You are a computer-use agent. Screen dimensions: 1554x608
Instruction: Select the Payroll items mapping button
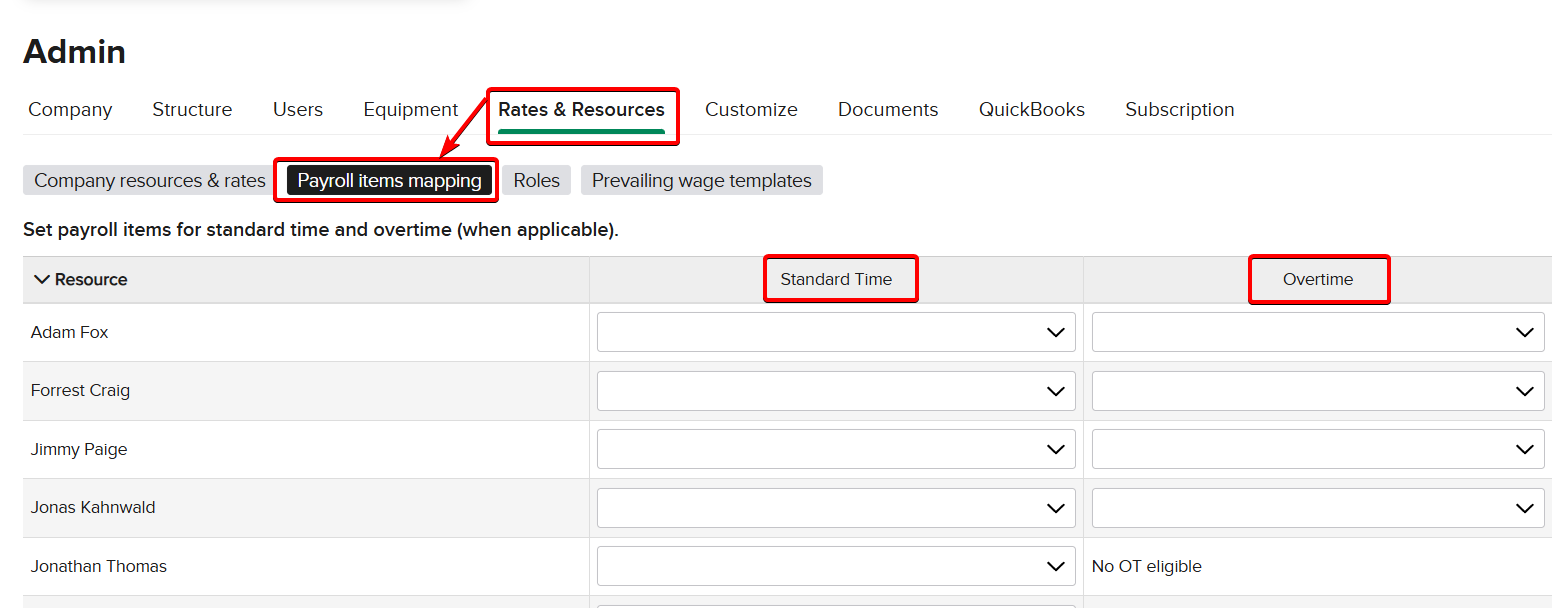click(389, 181)
